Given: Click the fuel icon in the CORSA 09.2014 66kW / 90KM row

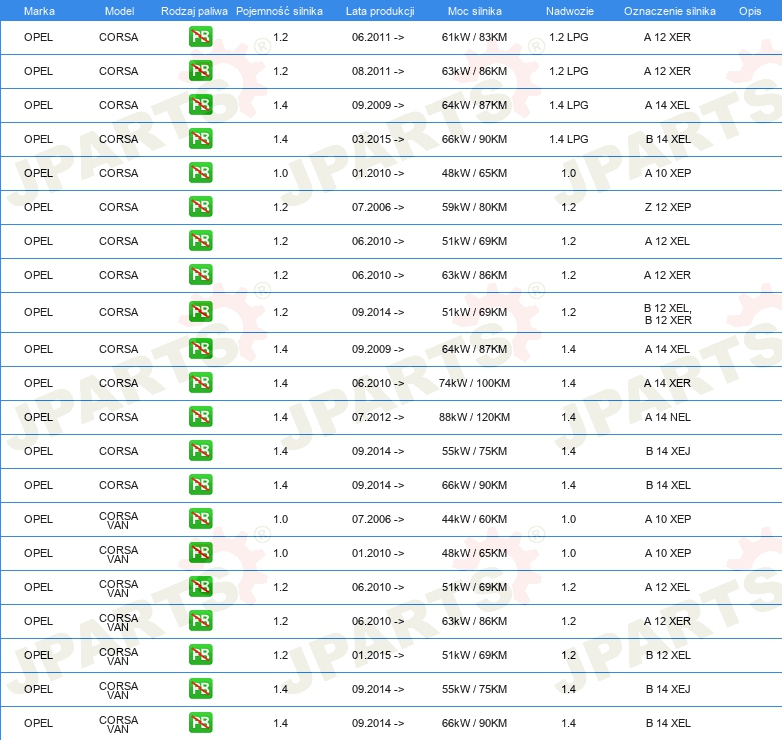Looking at the screenshot, I should tap(200, 484).
